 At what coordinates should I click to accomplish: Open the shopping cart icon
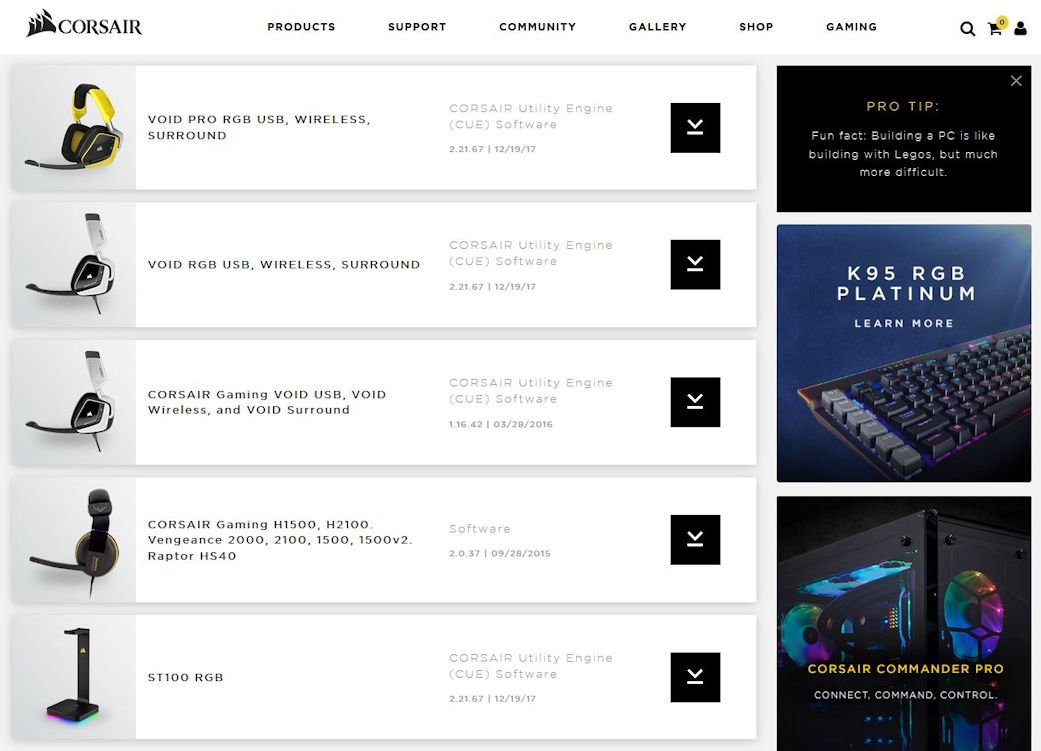[x=997, y=27]
